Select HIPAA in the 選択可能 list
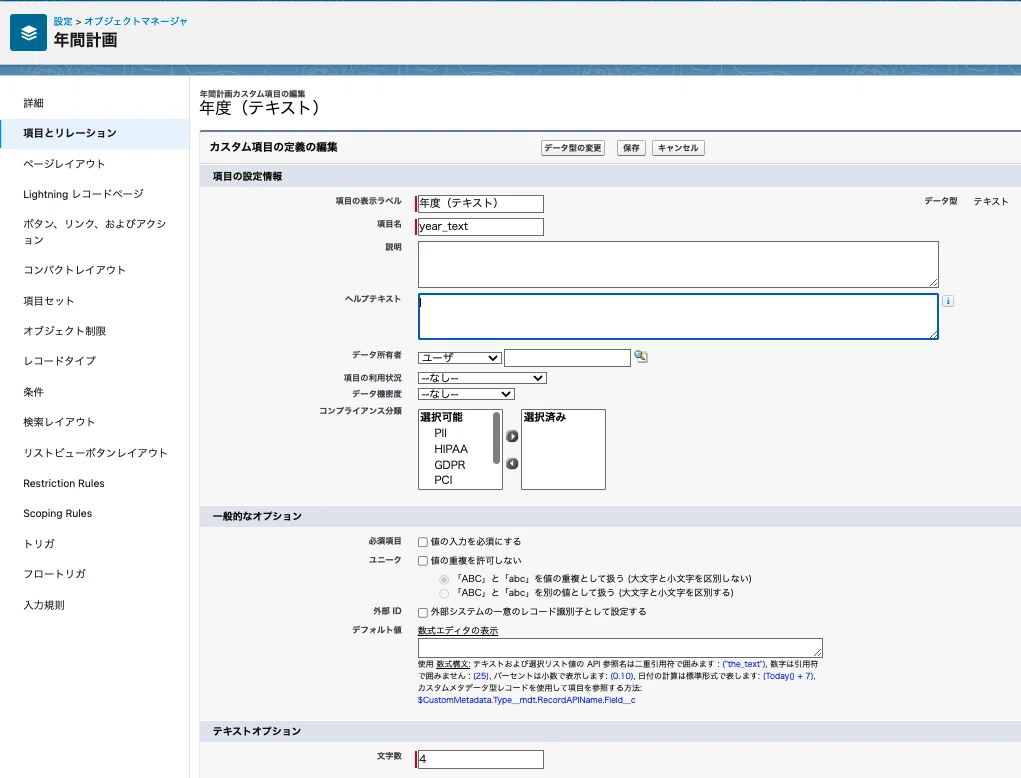 tap(451, 449)
